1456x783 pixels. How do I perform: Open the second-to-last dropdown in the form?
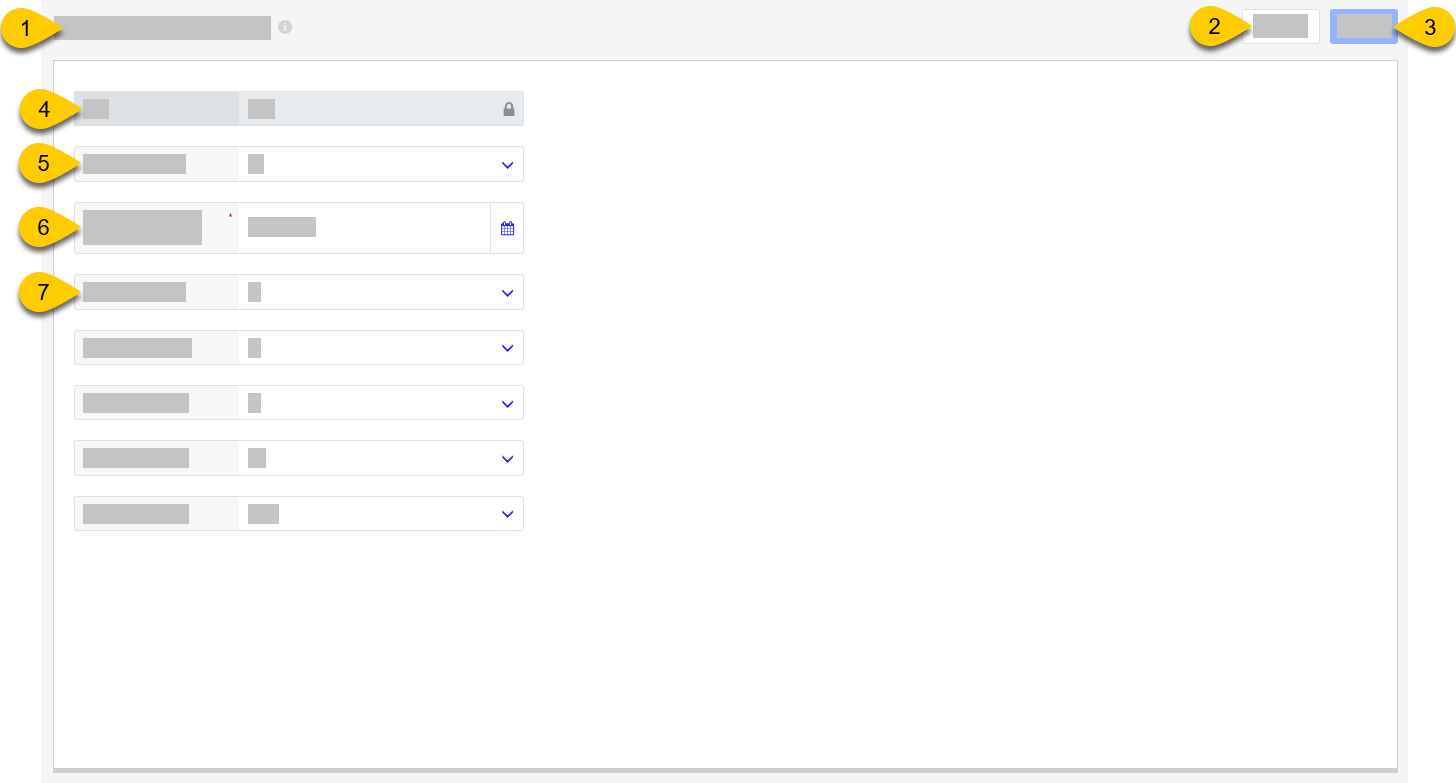[x=507, y=458]
